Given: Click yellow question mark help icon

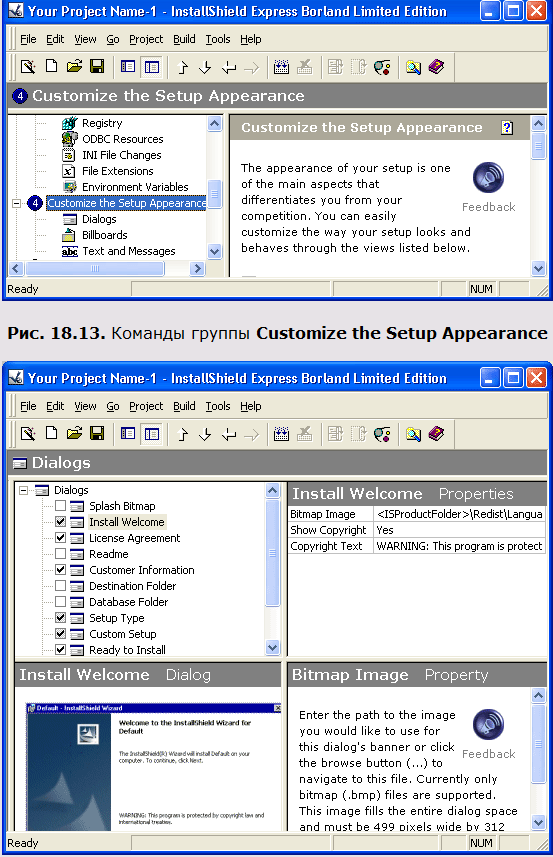Looking at the screenshot, I should coord(507,128).
